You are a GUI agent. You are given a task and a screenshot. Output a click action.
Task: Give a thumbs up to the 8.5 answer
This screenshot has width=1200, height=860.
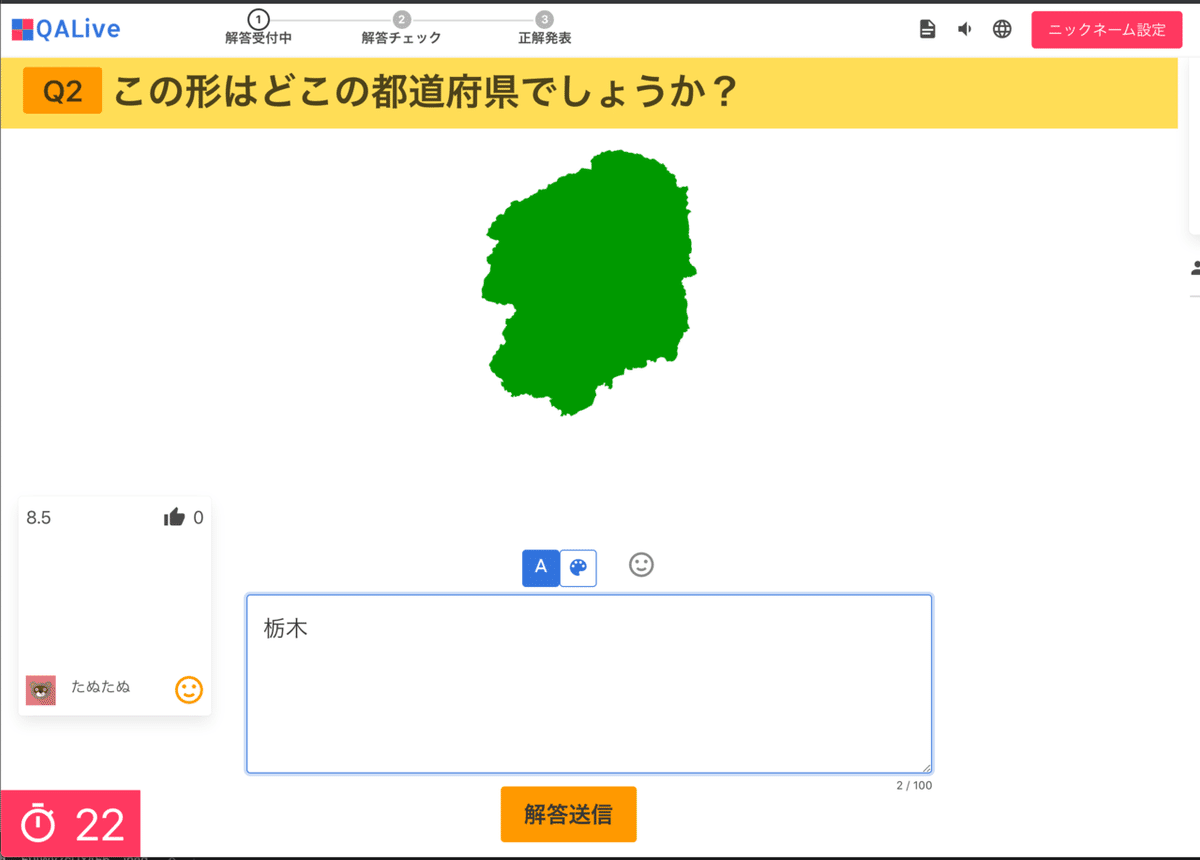(x=175, y=517)
